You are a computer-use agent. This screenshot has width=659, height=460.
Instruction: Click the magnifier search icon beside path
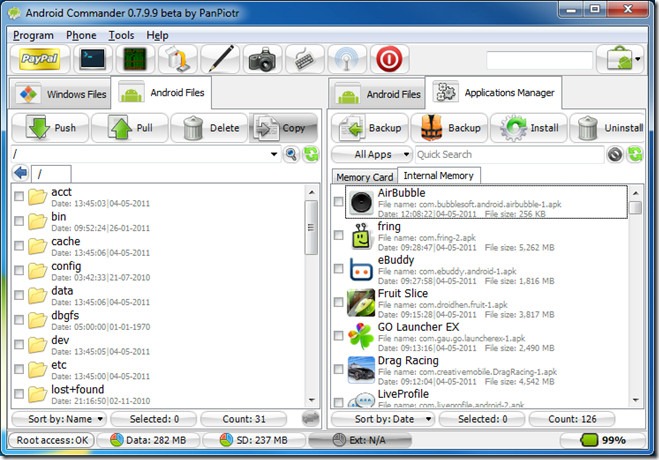click(x=291, y=154)
